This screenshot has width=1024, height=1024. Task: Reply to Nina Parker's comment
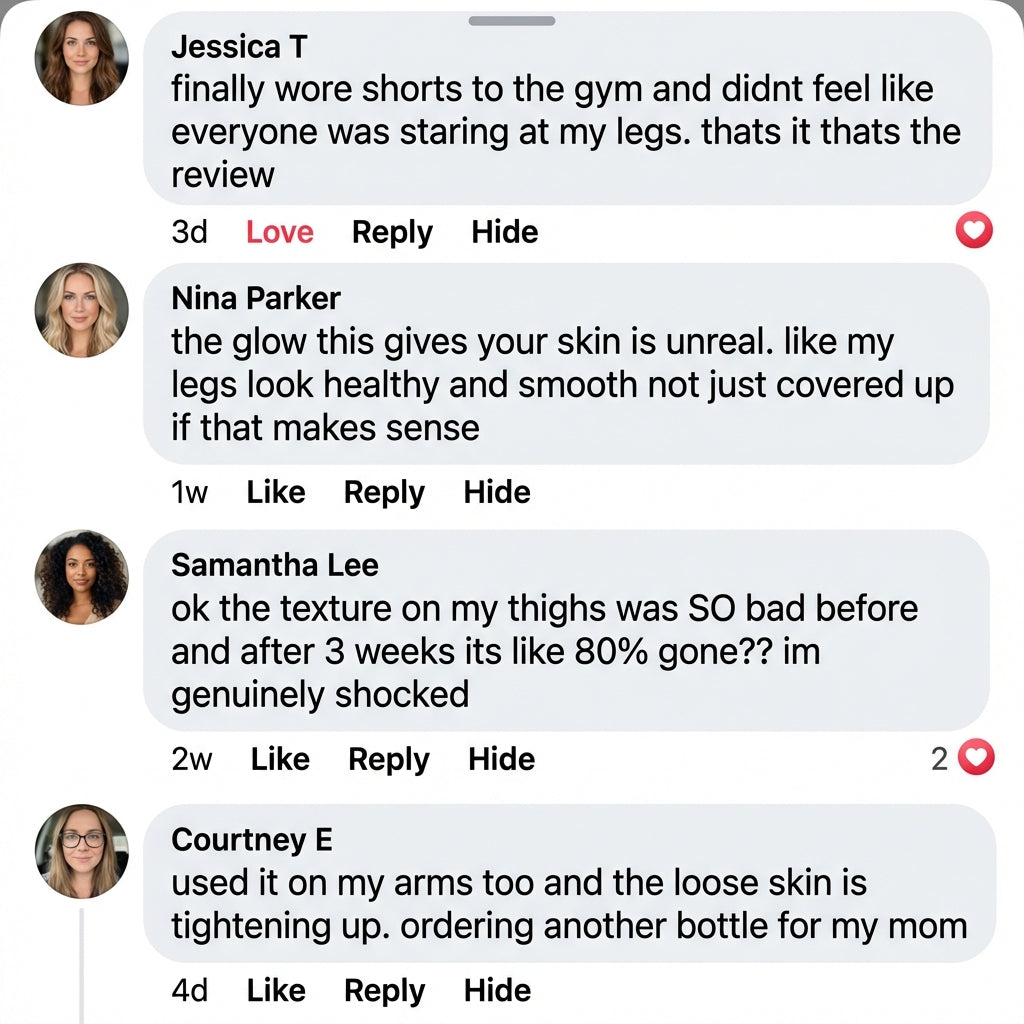click(x=384, y=492)
